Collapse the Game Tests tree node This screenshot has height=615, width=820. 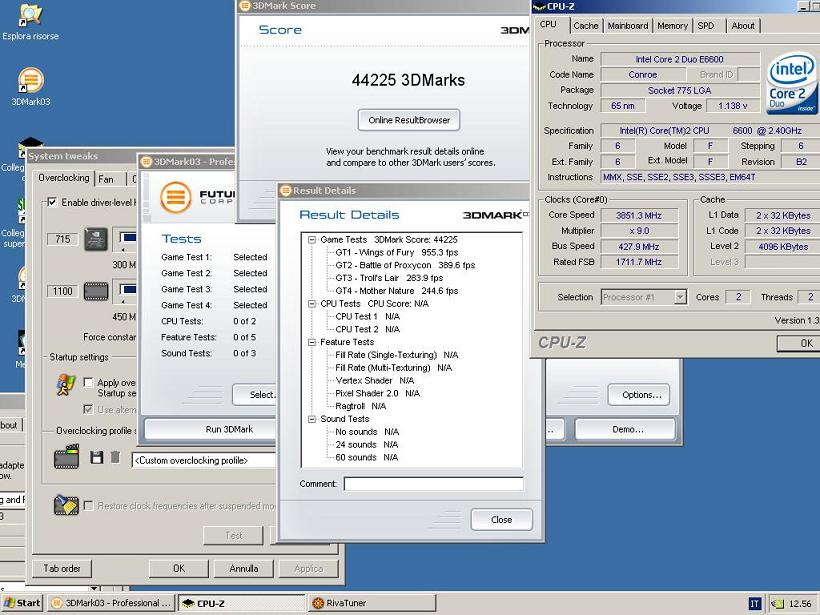(312, 240)
